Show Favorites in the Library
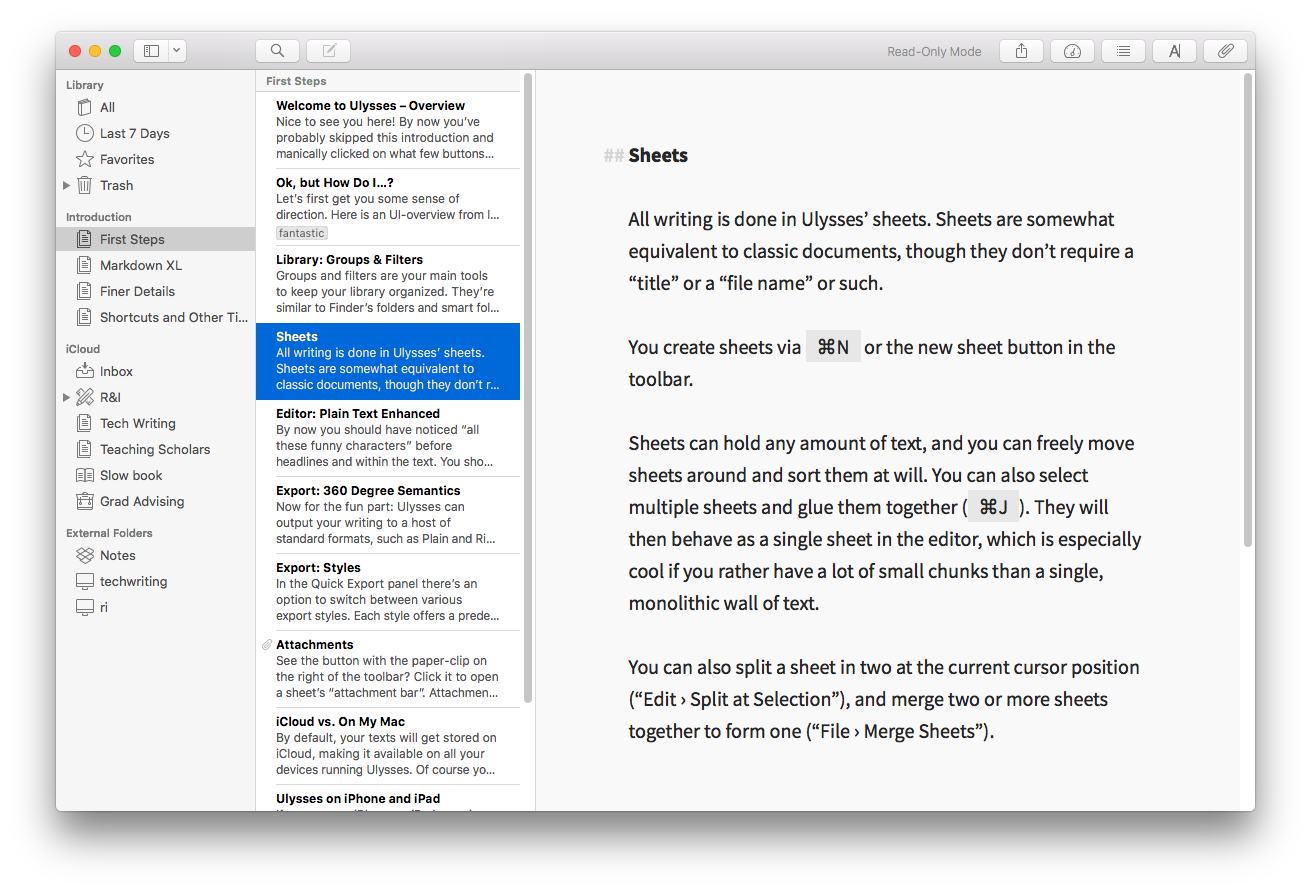 click(125, 159)
